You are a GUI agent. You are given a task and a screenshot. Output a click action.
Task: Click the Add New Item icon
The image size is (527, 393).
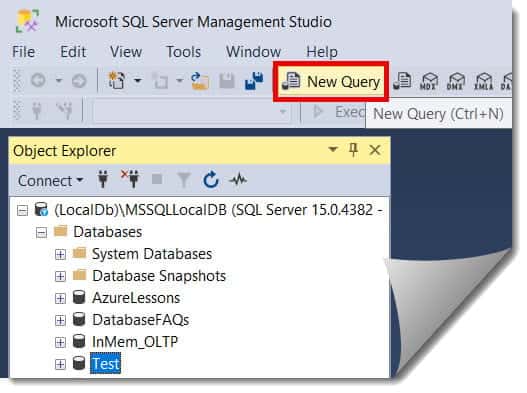pos(160,81)
